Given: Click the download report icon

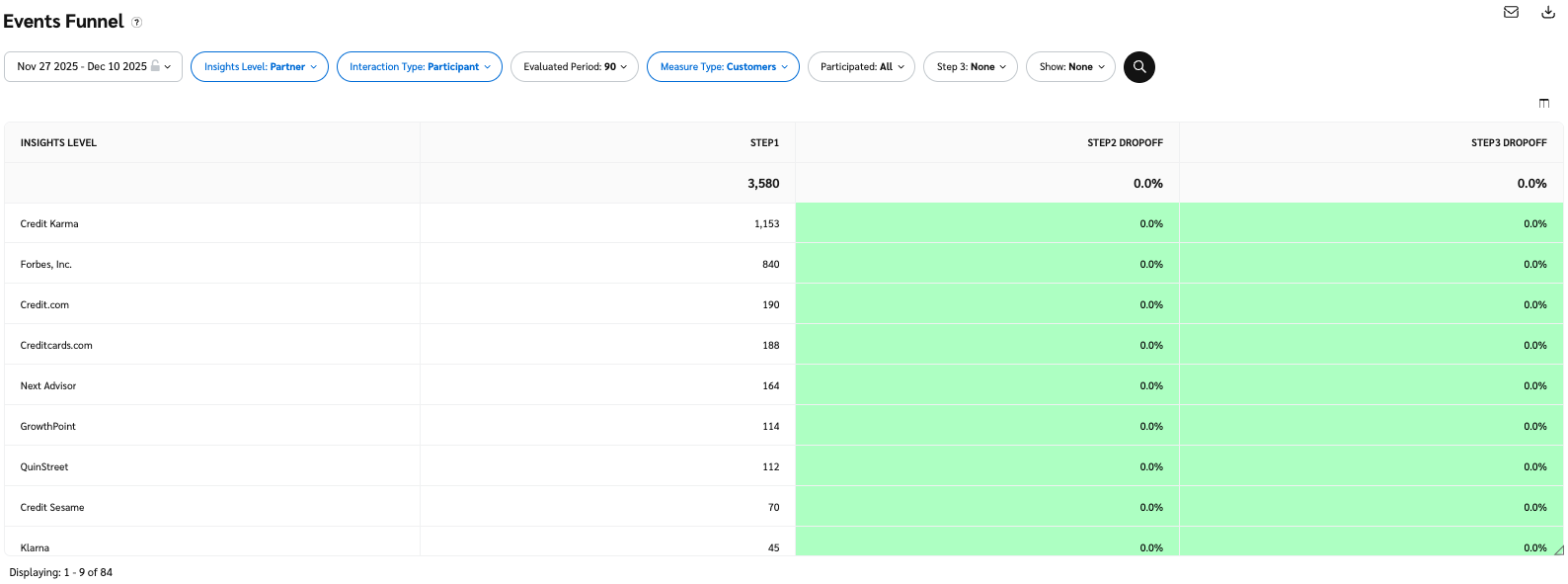Looking at the screenshot, I should pos(1548,12).
